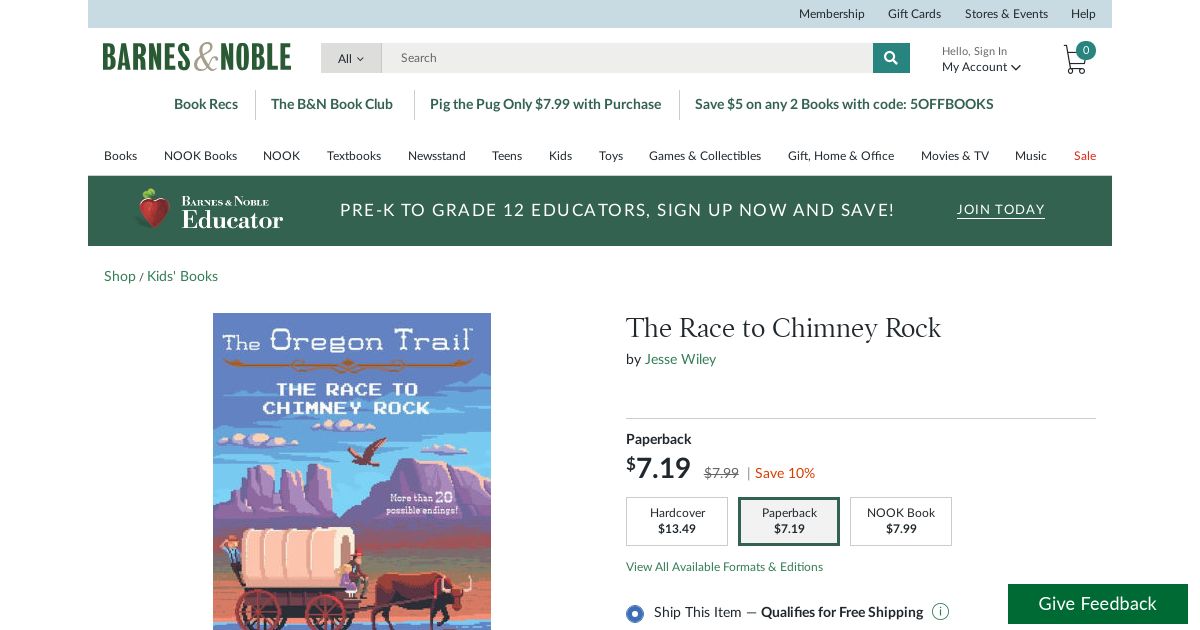Expand the My Account dropdown
Viewport: 1200px width, 630px height.
pyautogui.click(x=981, y=67)
